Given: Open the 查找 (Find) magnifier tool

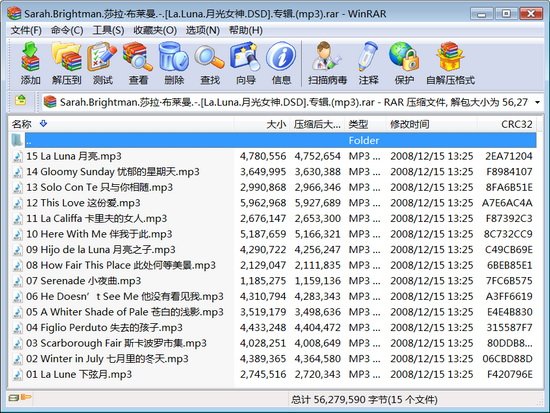Looking at the screenshot, I should [x=210, y=63].
